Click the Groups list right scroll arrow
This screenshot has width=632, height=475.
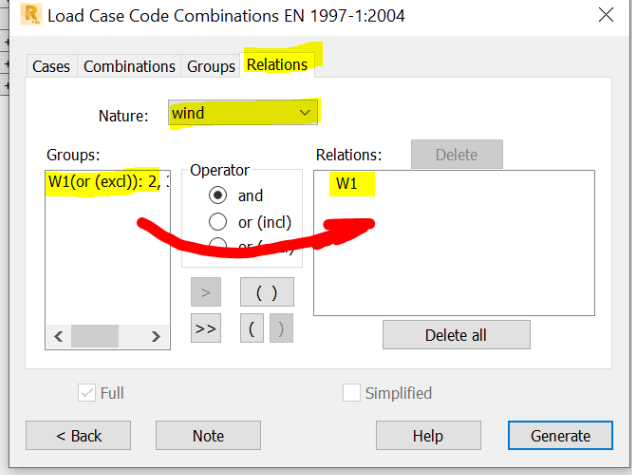[x=156, y=336]
